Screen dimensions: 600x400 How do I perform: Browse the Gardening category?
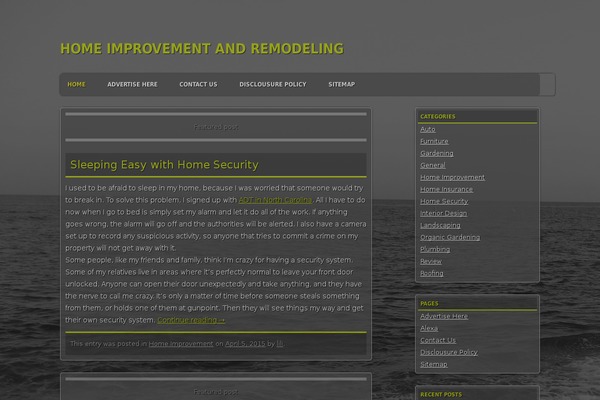point(437,153)
